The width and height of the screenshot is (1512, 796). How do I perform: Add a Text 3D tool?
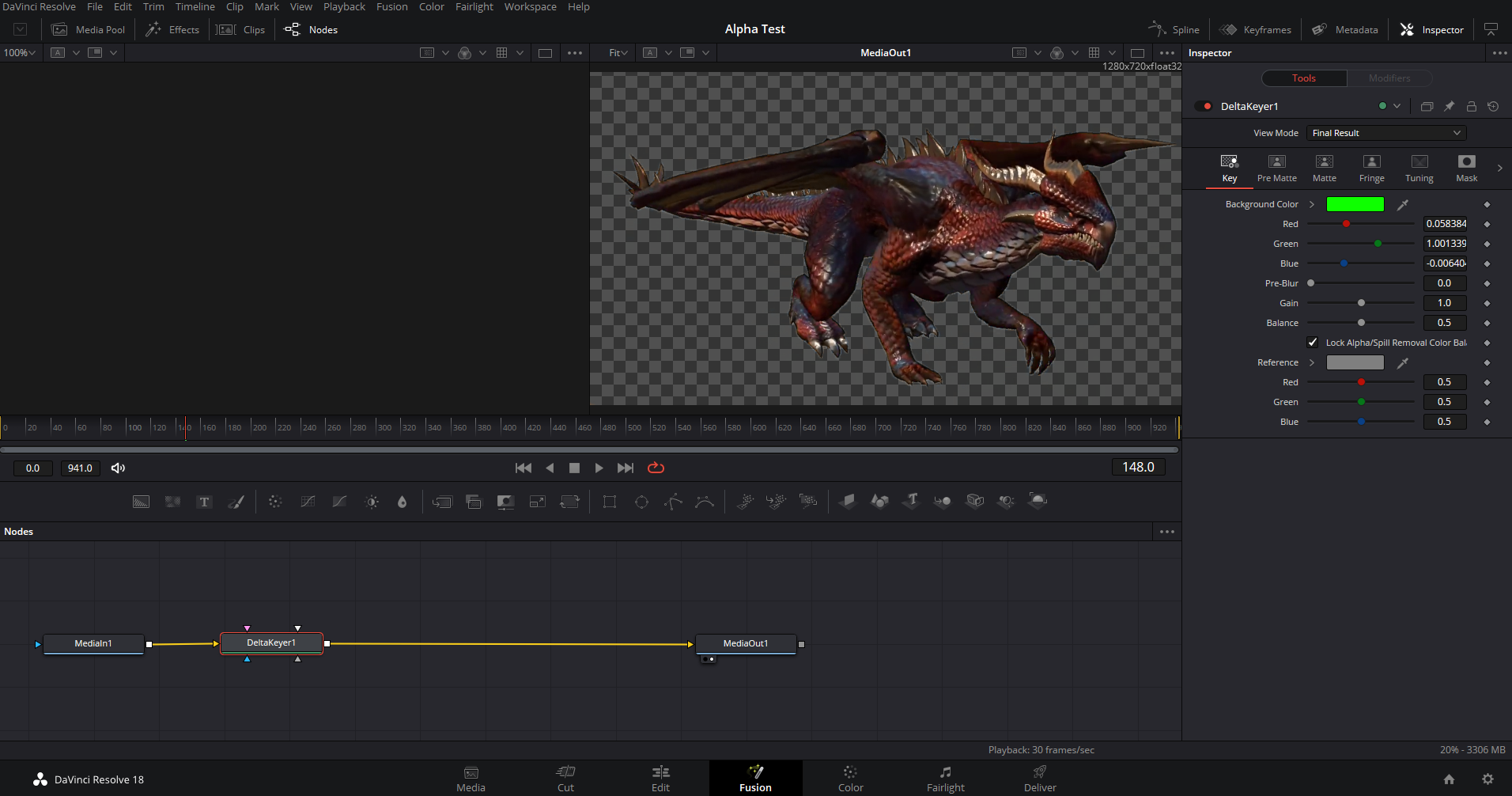(911, 500)
